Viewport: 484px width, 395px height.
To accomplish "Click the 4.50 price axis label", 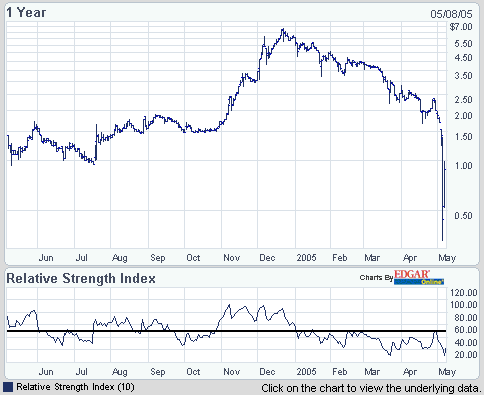I will (464, 58).
